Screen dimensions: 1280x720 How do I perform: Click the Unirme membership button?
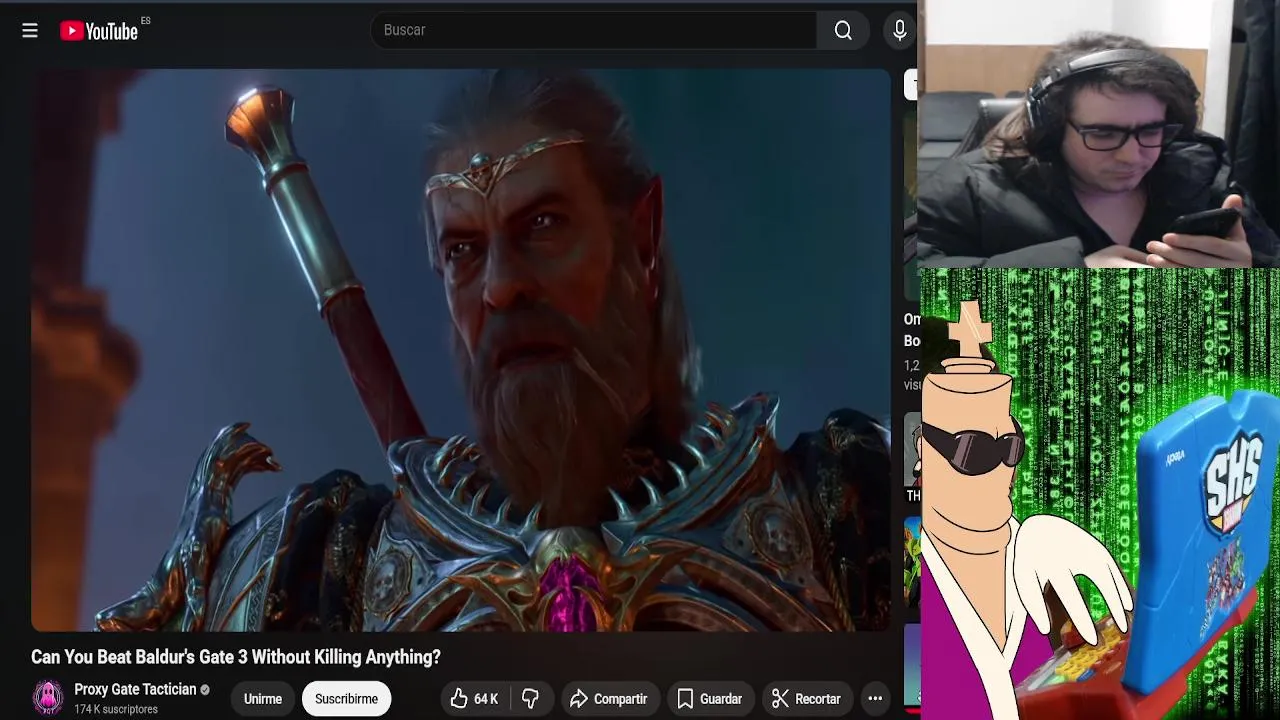pos(263,699)
